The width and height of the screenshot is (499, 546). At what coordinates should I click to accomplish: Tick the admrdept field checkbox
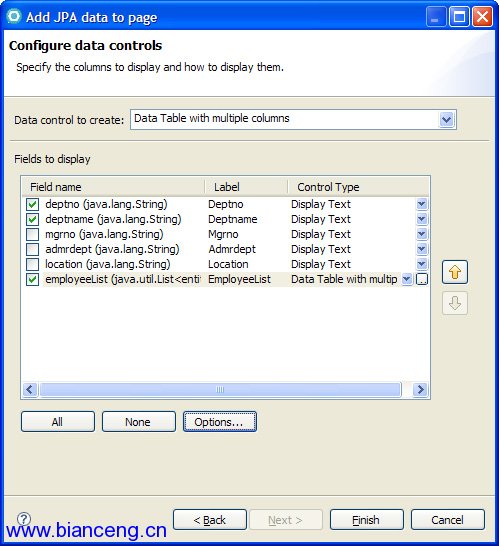tap(32, 249)
